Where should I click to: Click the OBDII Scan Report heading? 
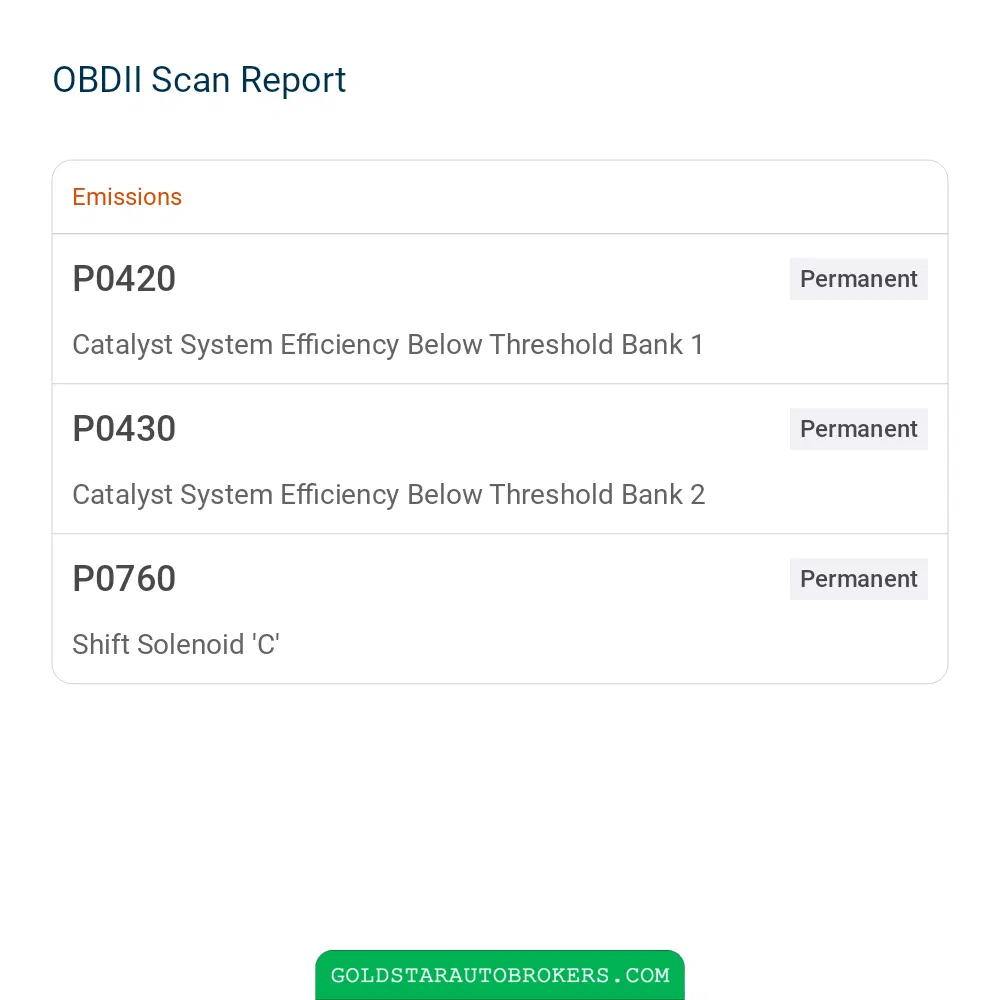pos(199,80)
